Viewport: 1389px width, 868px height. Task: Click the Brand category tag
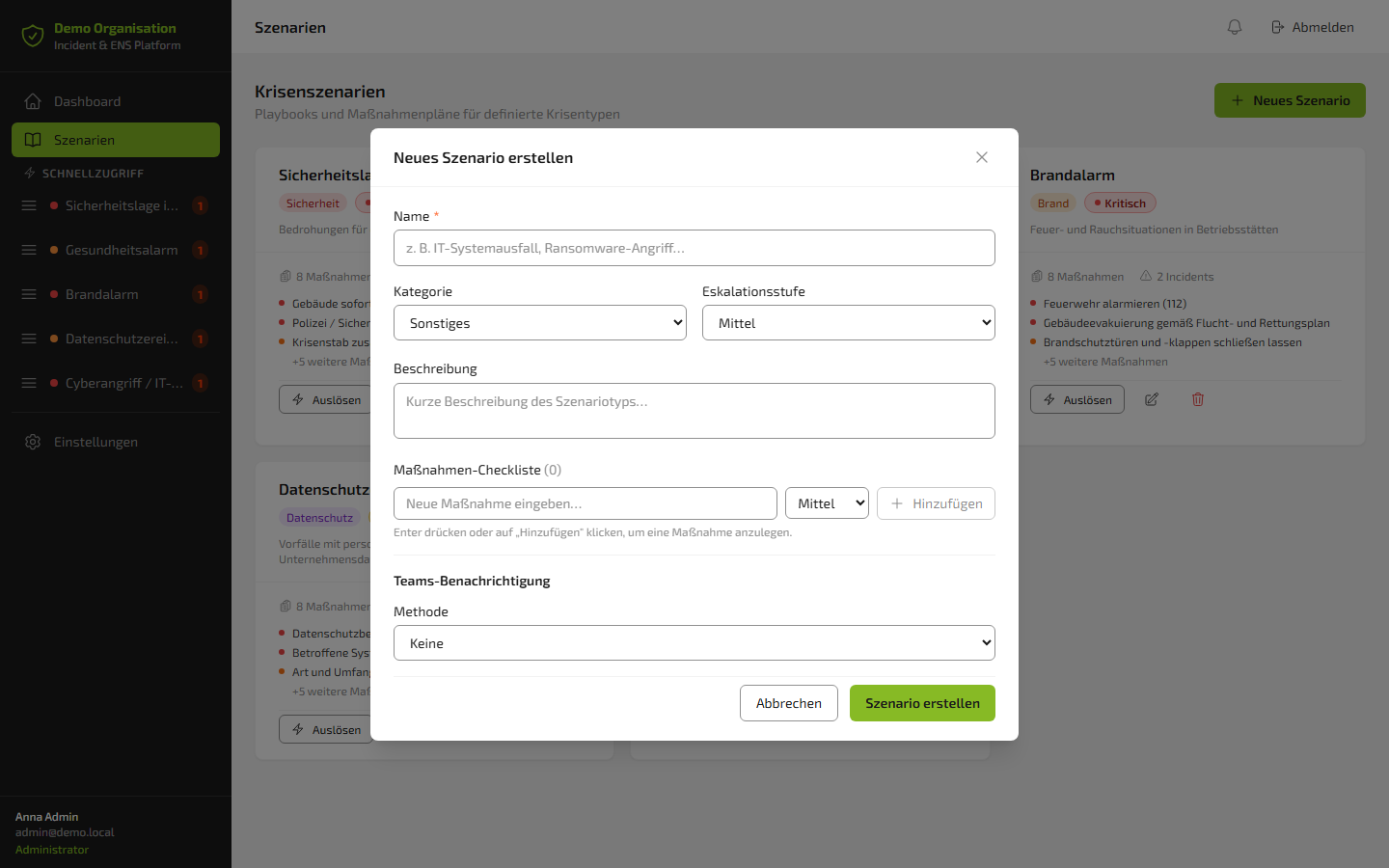(x=1053, y=203)
